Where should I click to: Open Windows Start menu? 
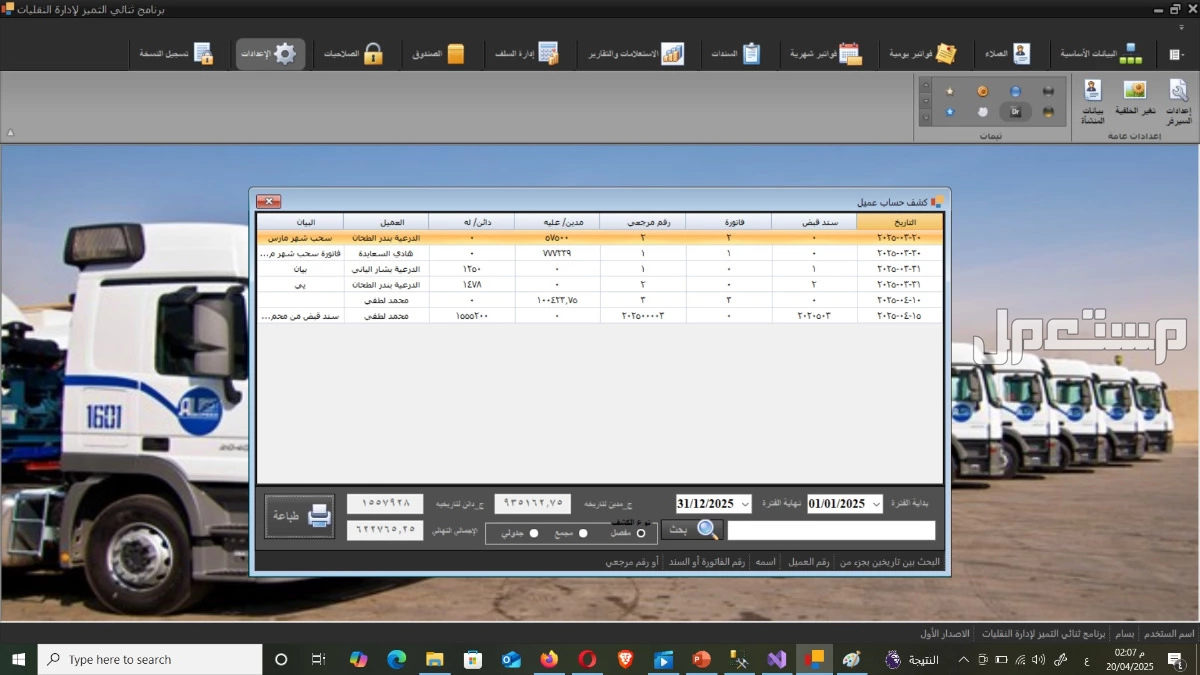18,659
